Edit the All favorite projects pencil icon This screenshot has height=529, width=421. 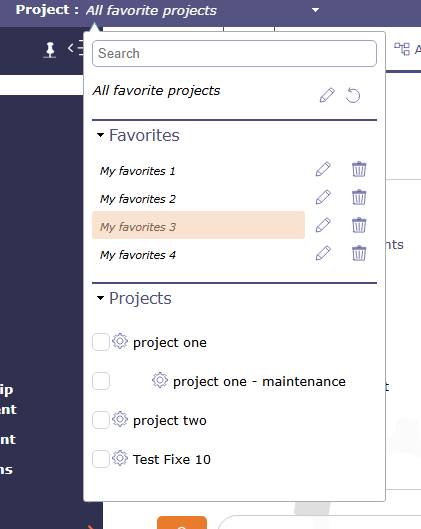point(327,95)
